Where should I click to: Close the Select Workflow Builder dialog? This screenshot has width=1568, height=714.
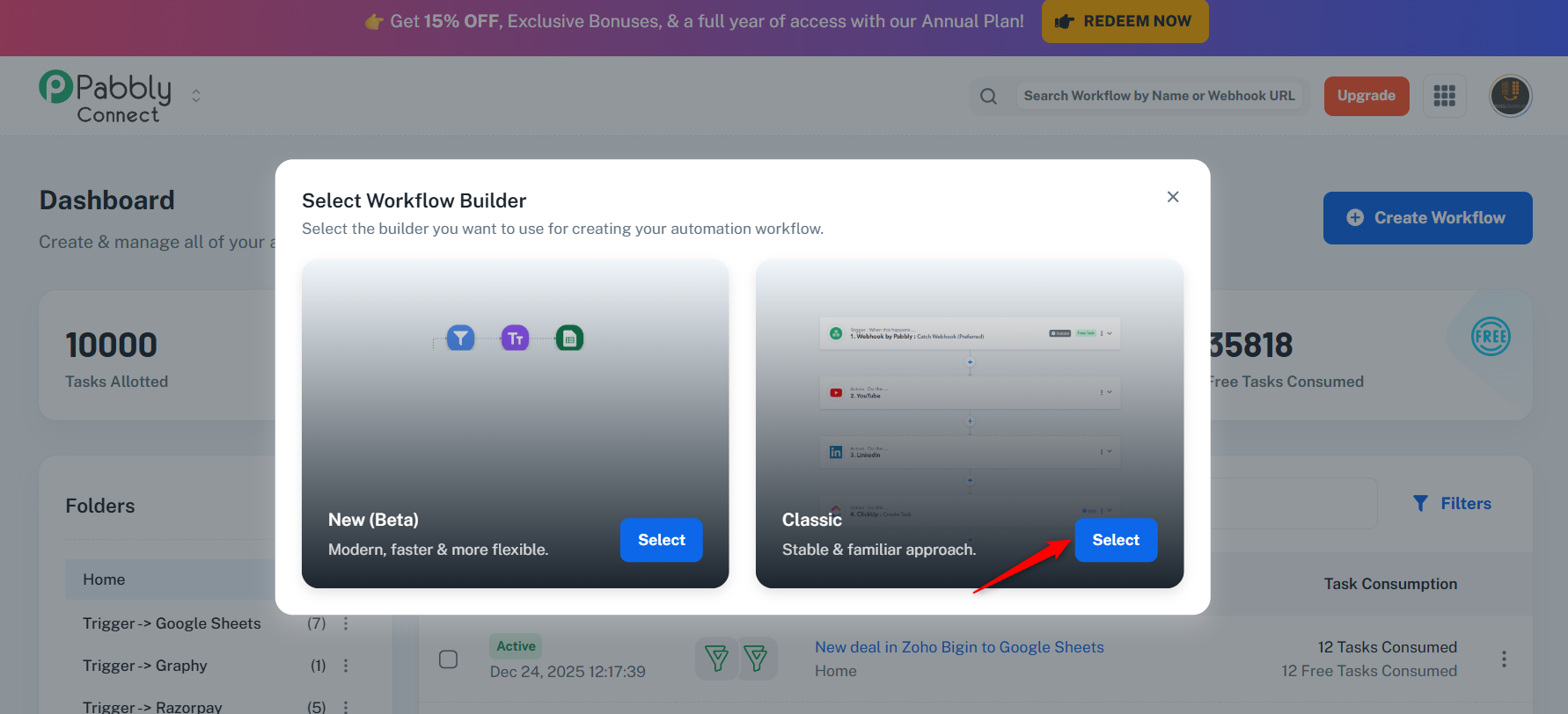pos(1172,197)
